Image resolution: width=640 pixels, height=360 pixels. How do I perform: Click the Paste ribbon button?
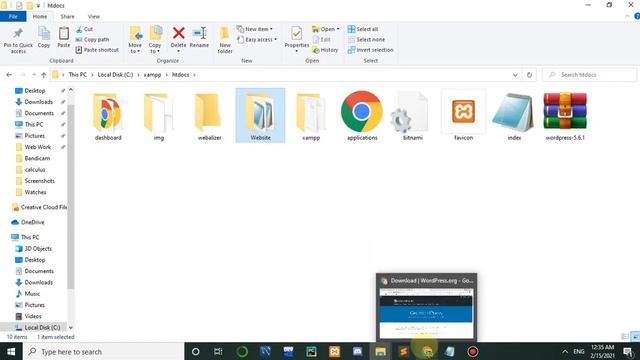(x=63, y=38)
